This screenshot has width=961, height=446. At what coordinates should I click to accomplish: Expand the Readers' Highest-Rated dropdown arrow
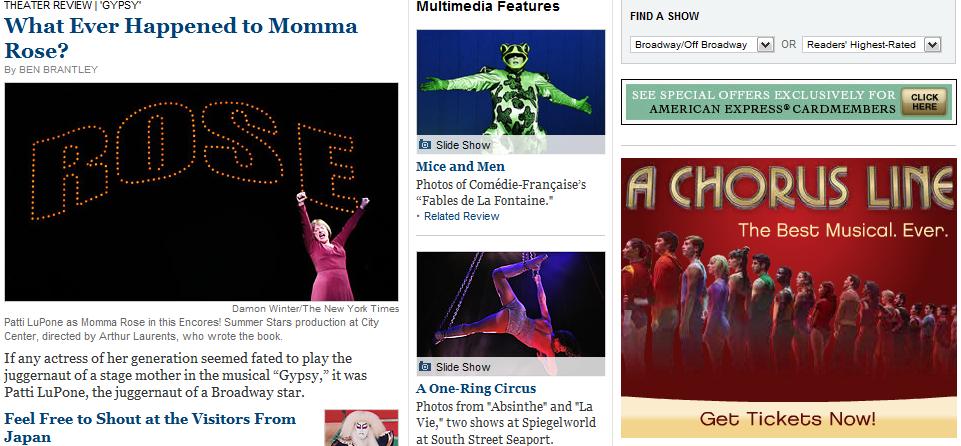pyautogui.click(x=932, y=45)
